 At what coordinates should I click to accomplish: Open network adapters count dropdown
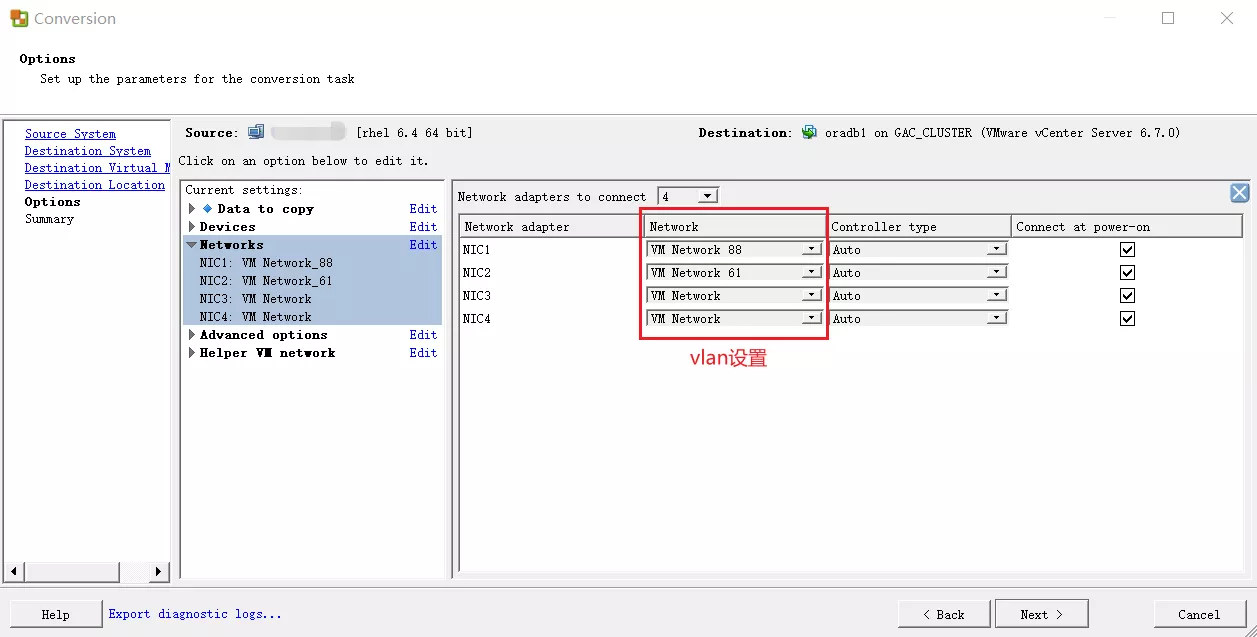point(707,197)
